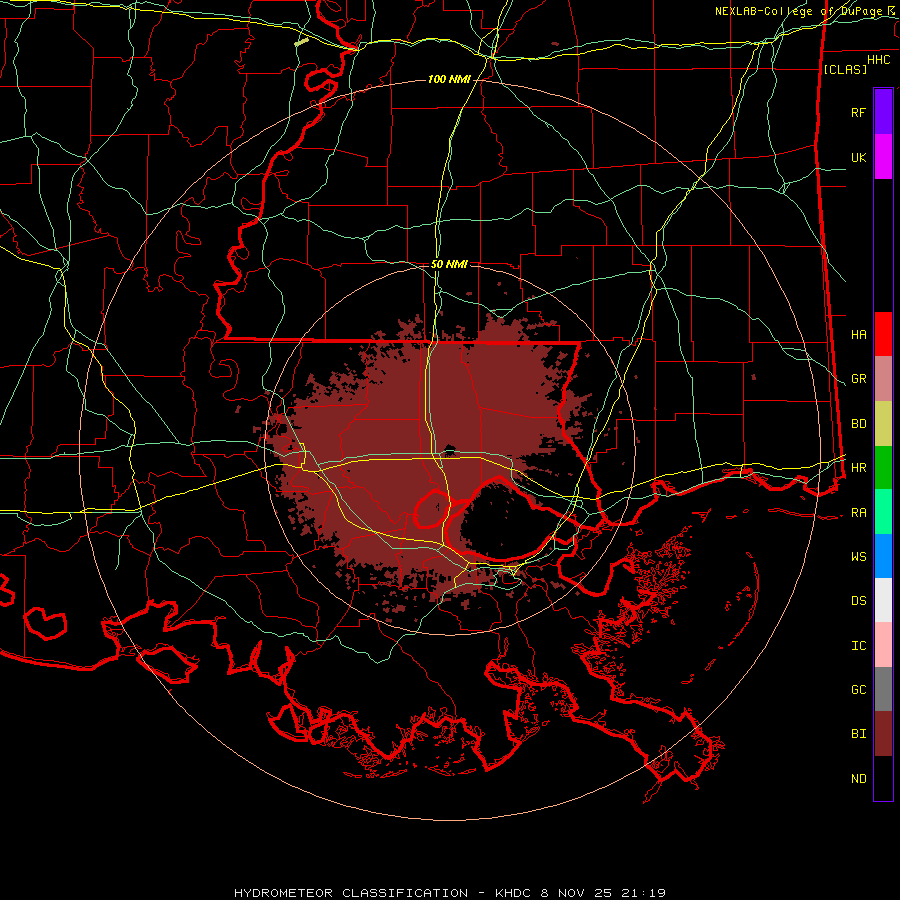This screenshot has height=900, width=900.
Task: Select the GC gray legend swatch
Action: point(883,689)
